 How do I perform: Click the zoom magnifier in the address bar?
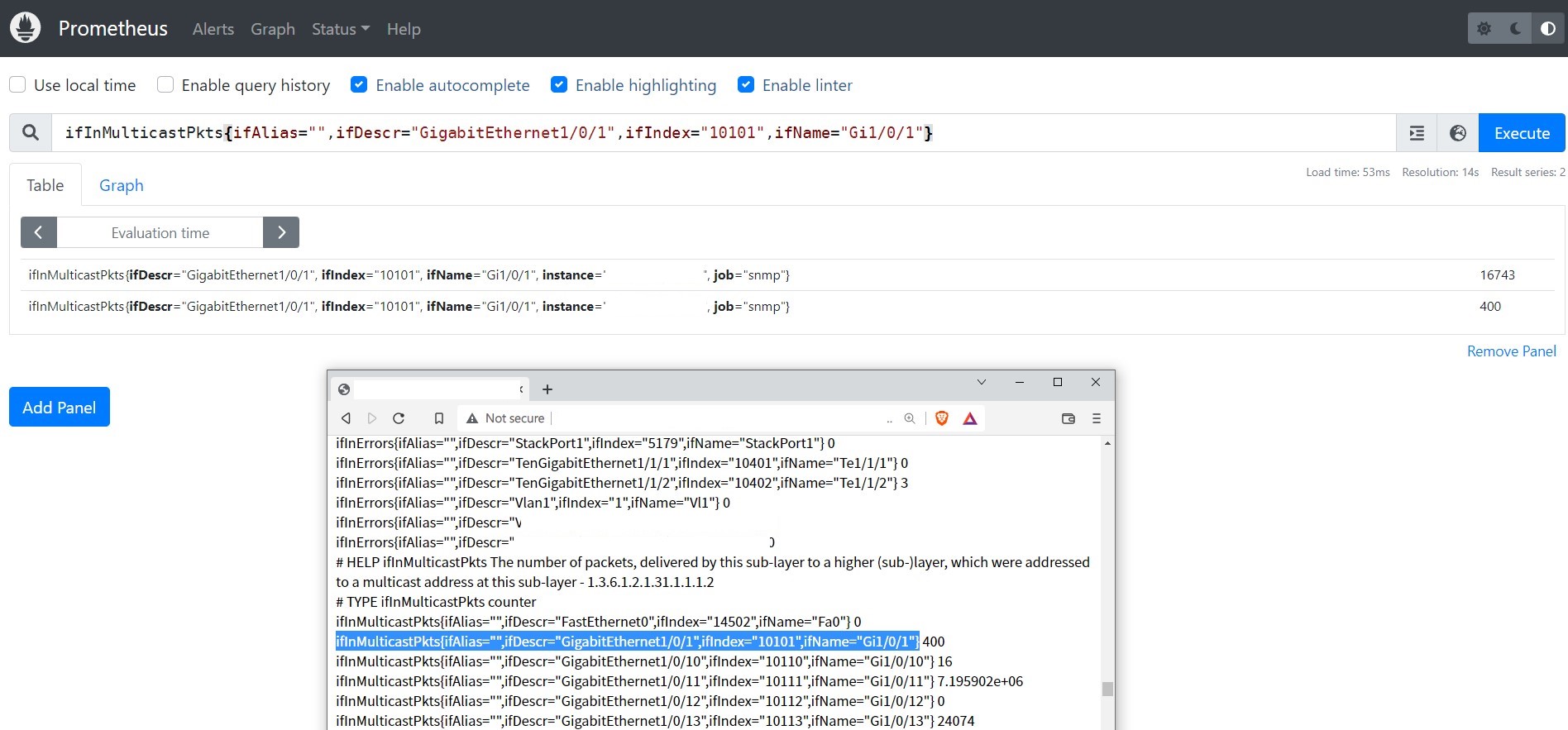point(910,418)
